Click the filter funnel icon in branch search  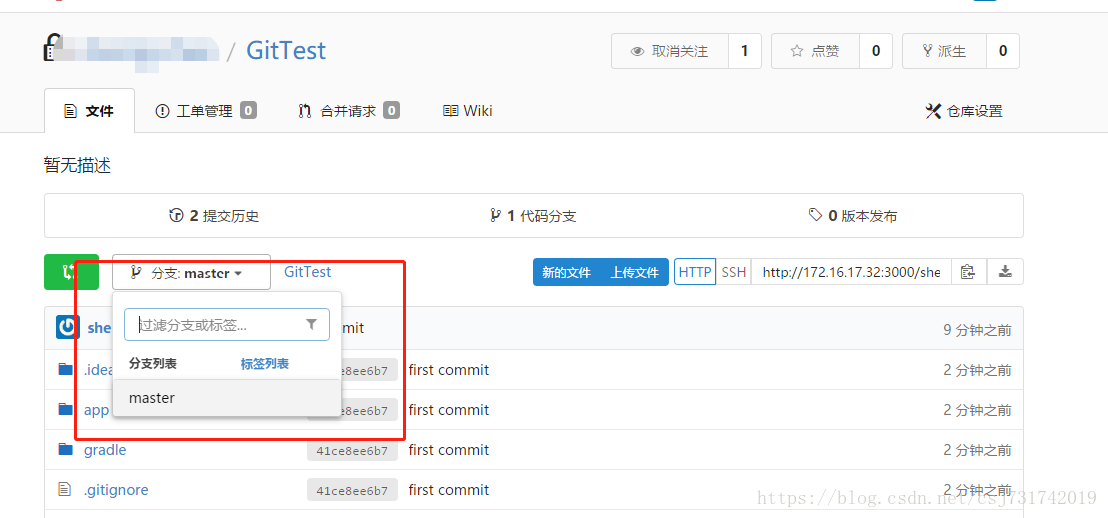311,324
